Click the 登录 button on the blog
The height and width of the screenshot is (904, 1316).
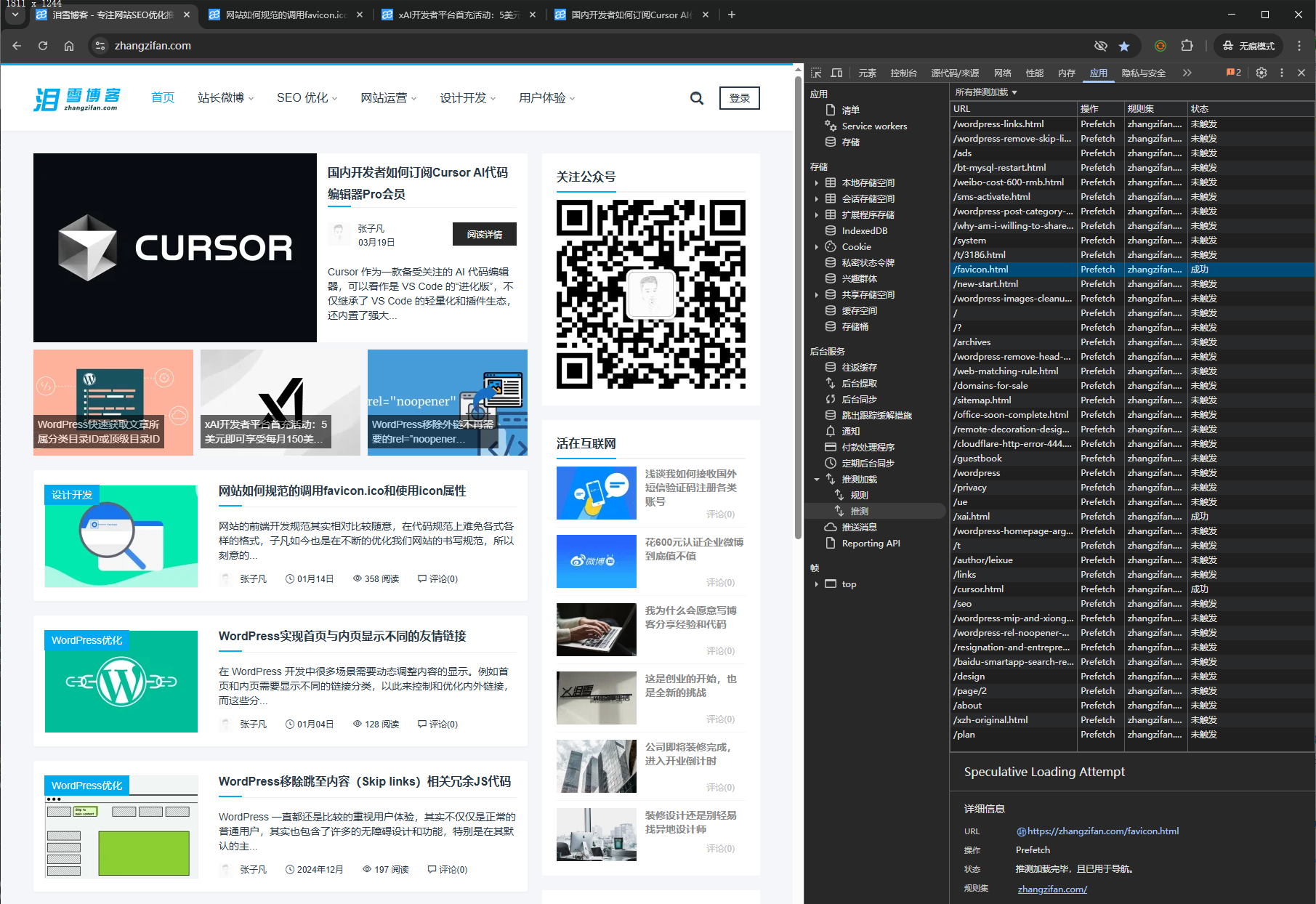coord(740,98)
